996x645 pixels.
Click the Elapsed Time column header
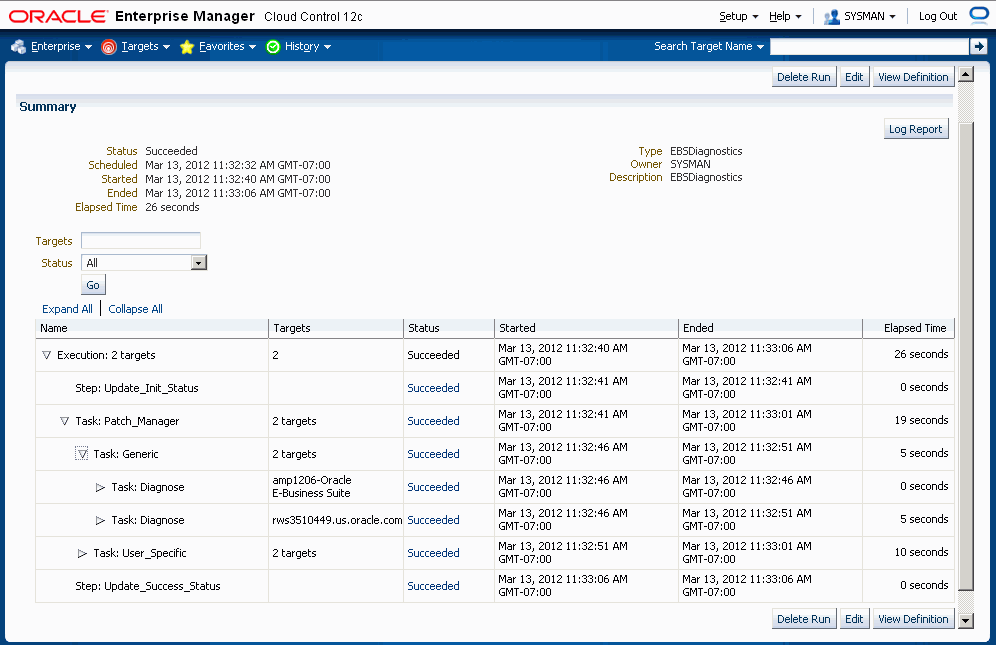[908, 329]
